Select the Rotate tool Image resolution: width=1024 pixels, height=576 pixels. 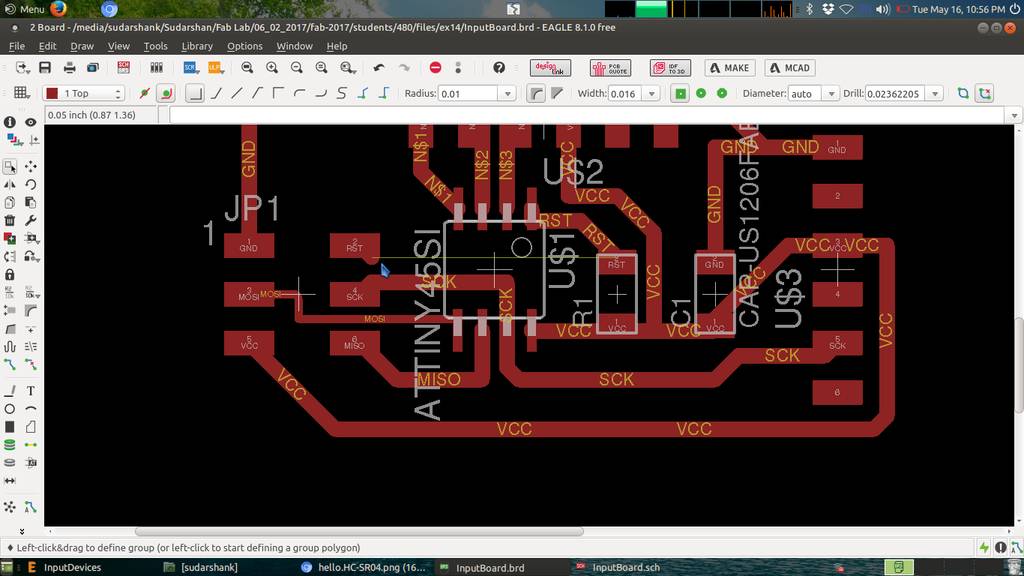[31, 184]
